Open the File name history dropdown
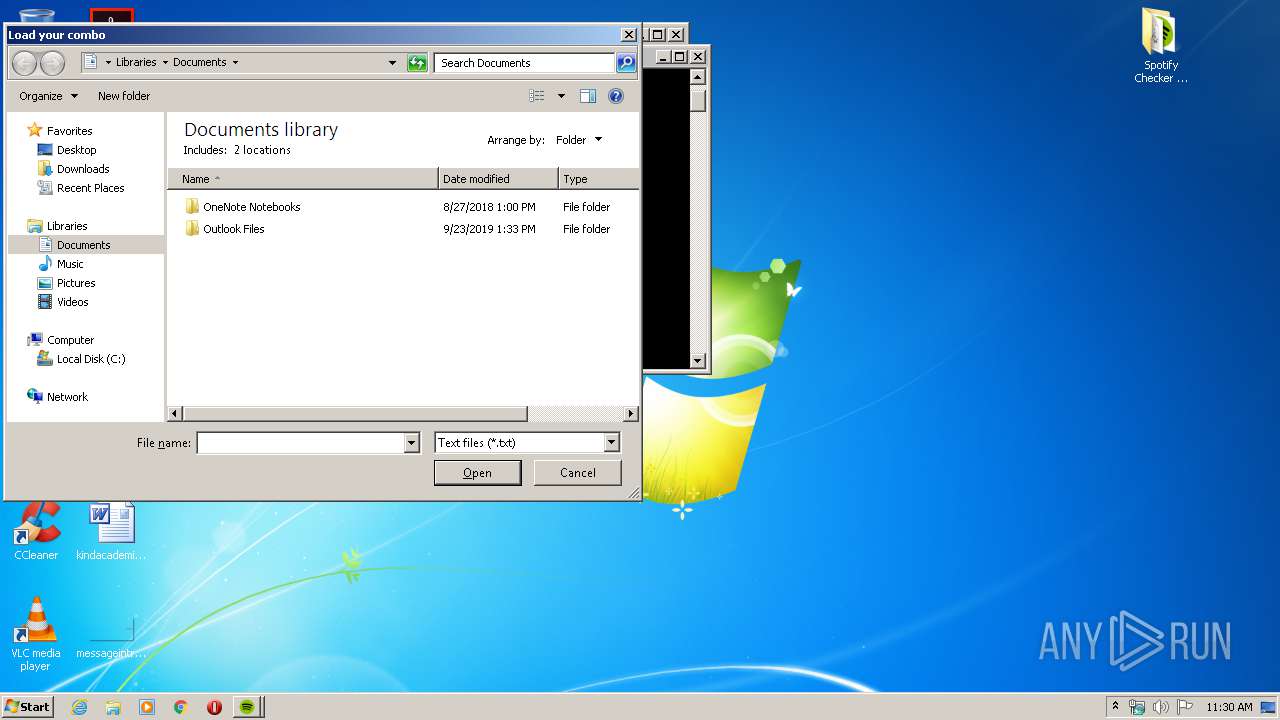This screenshot has width=1280, height=720. point(411,443)
